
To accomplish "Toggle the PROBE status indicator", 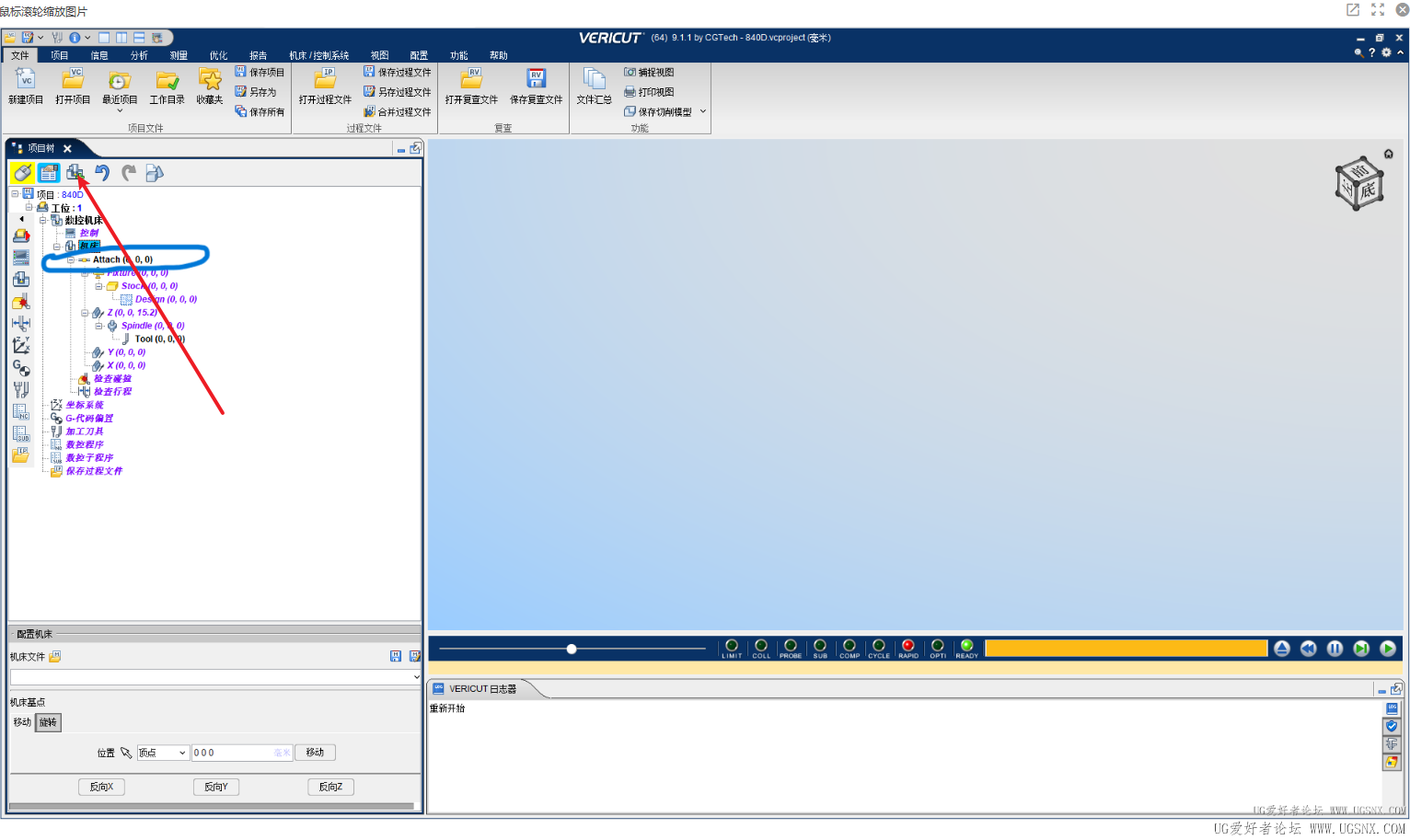I will [x=791, y=648].
